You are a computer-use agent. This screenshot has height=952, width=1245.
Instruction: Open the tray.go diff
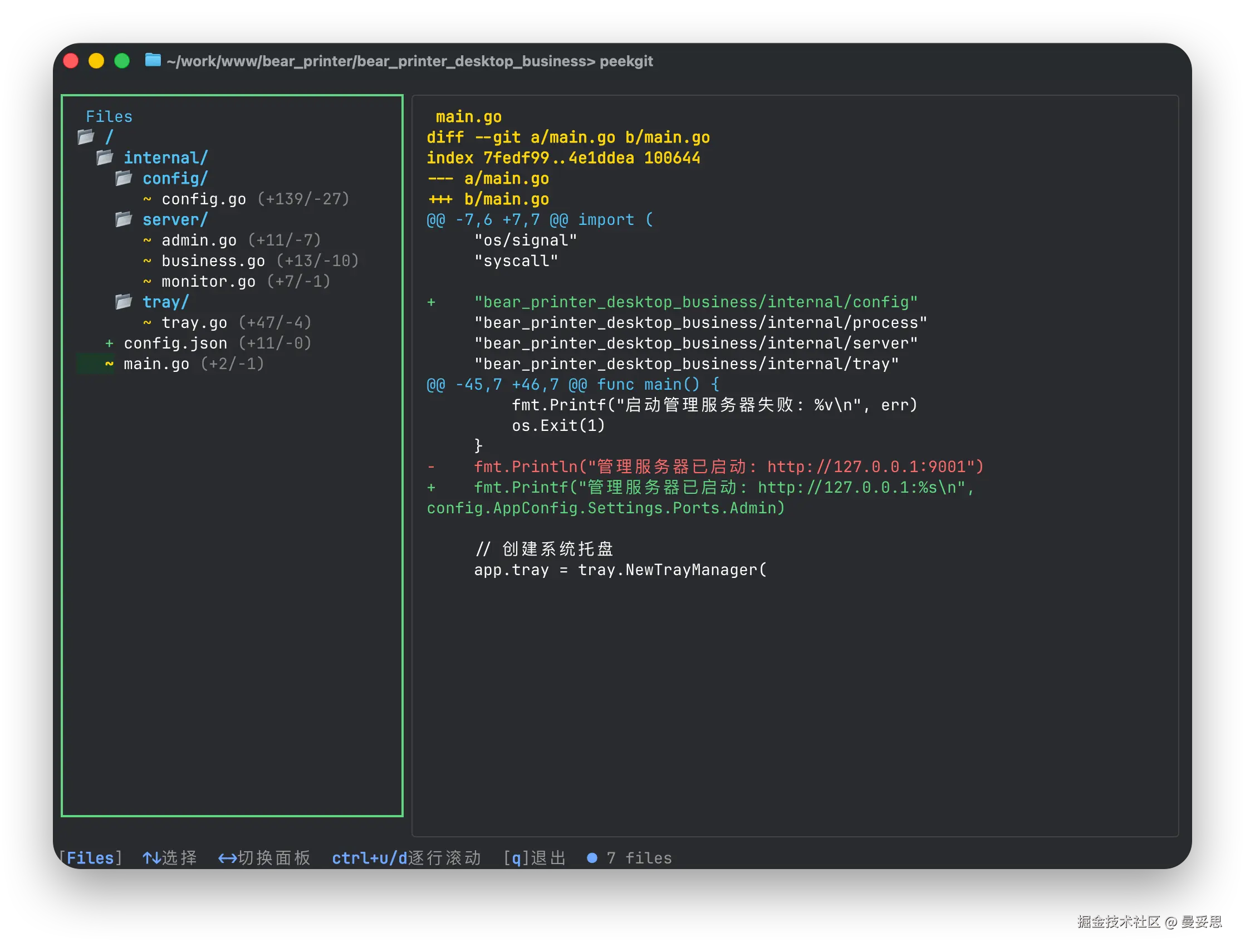pyautogui.click(x=194, y=322)
